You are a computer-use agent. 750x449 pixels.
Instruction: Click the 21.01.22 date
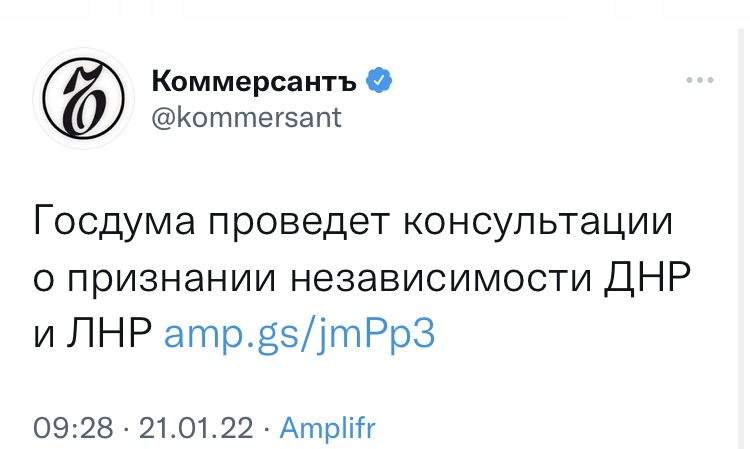click(x=196, y=427)
